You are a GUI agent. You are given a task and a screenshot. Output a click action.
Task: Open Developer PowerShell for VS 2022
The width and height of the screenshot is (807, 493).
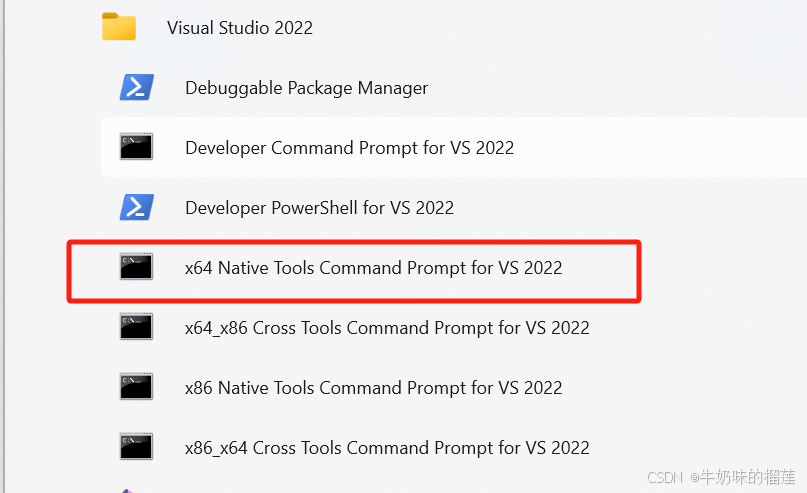click(320, 208)
